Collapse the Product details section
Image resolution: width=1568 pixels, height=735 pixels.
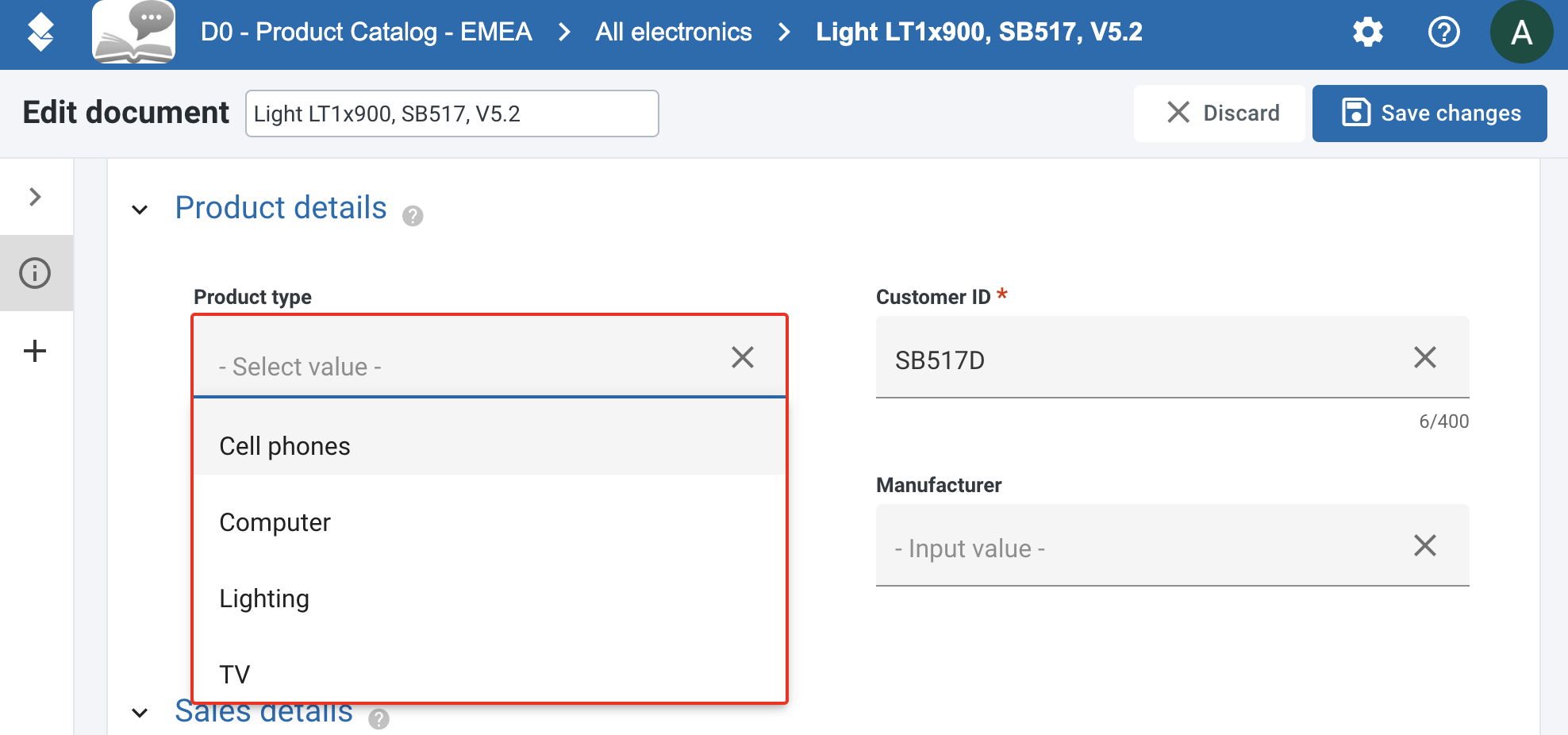(x=140, y=210)
